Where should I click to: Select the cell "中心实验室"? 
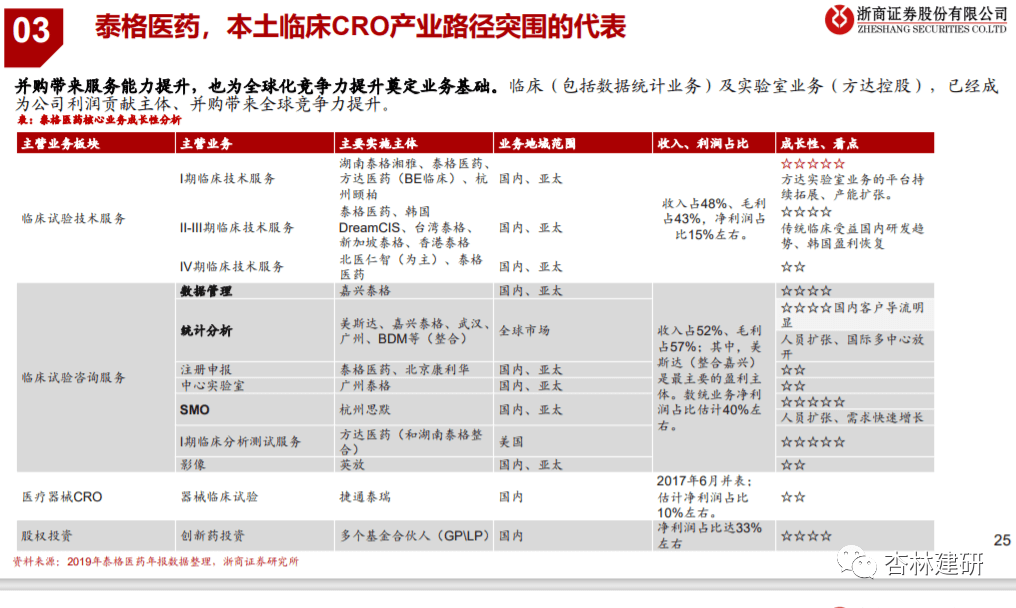(212, 386)
